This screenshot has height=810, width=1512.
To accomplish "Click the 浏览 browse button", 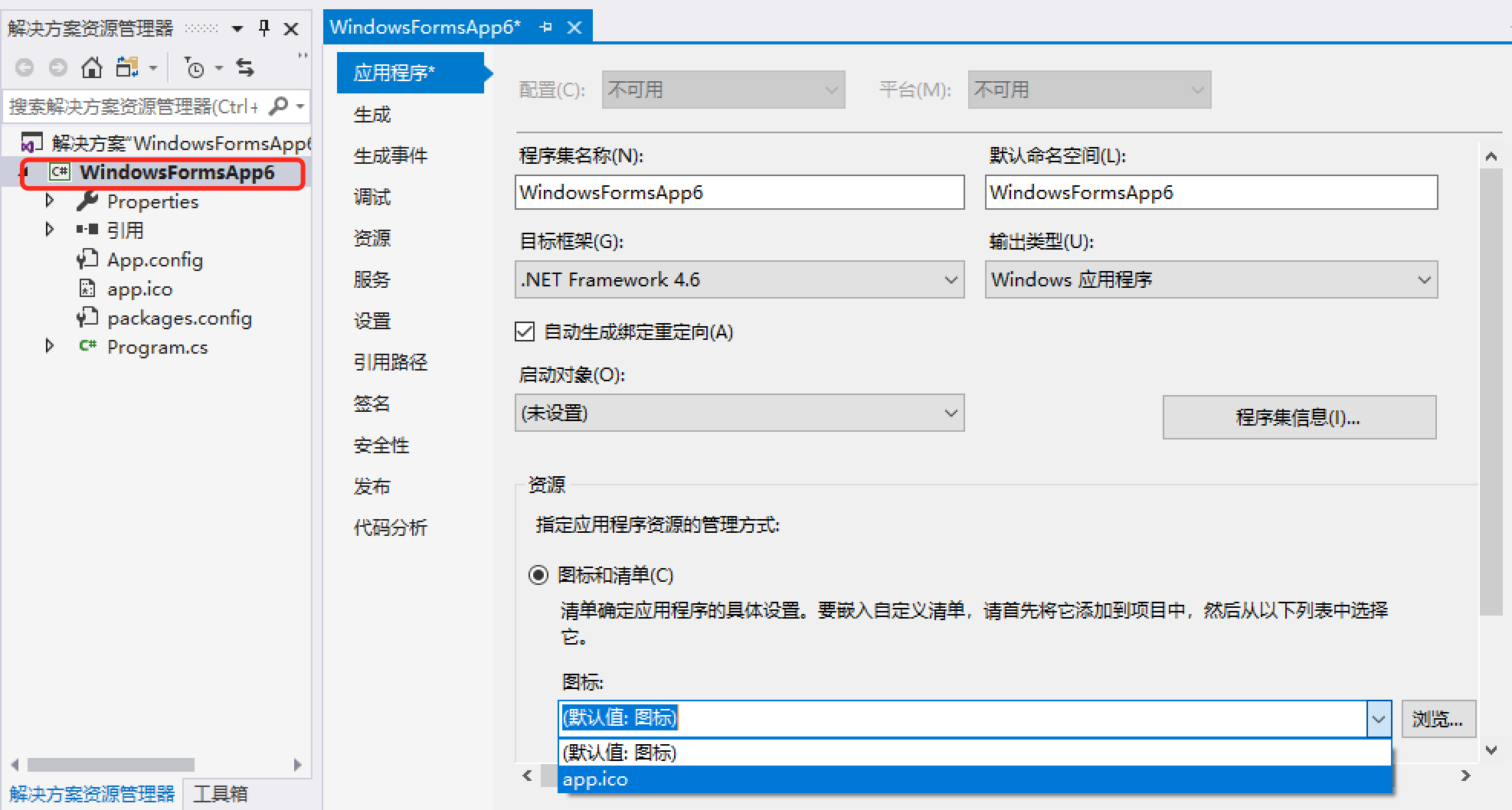I will 1438,719.
